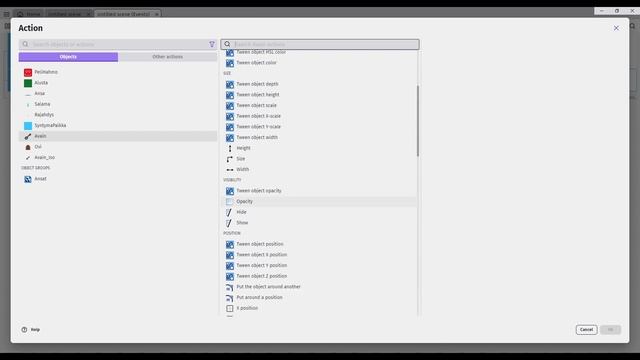Screen dimensions: 640x360
Task: Click the Tween object width icon
Action: (230, 138)
